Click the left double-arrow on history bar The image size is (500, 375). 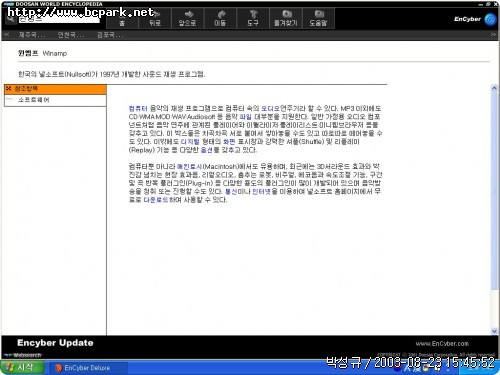[x=6, y=35]
